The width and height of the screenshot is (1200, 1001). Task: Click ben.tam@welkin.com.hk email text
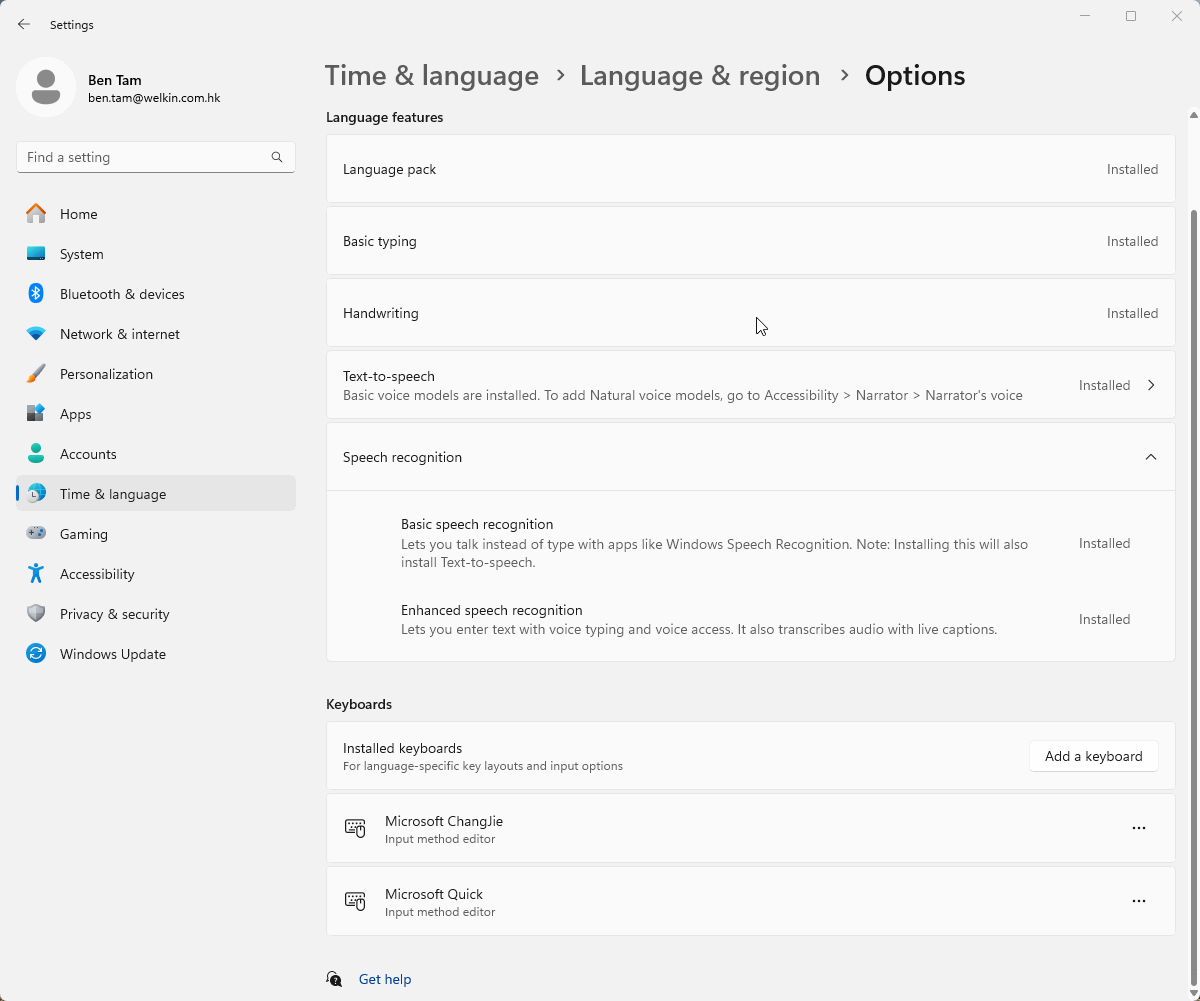(154, 99)
